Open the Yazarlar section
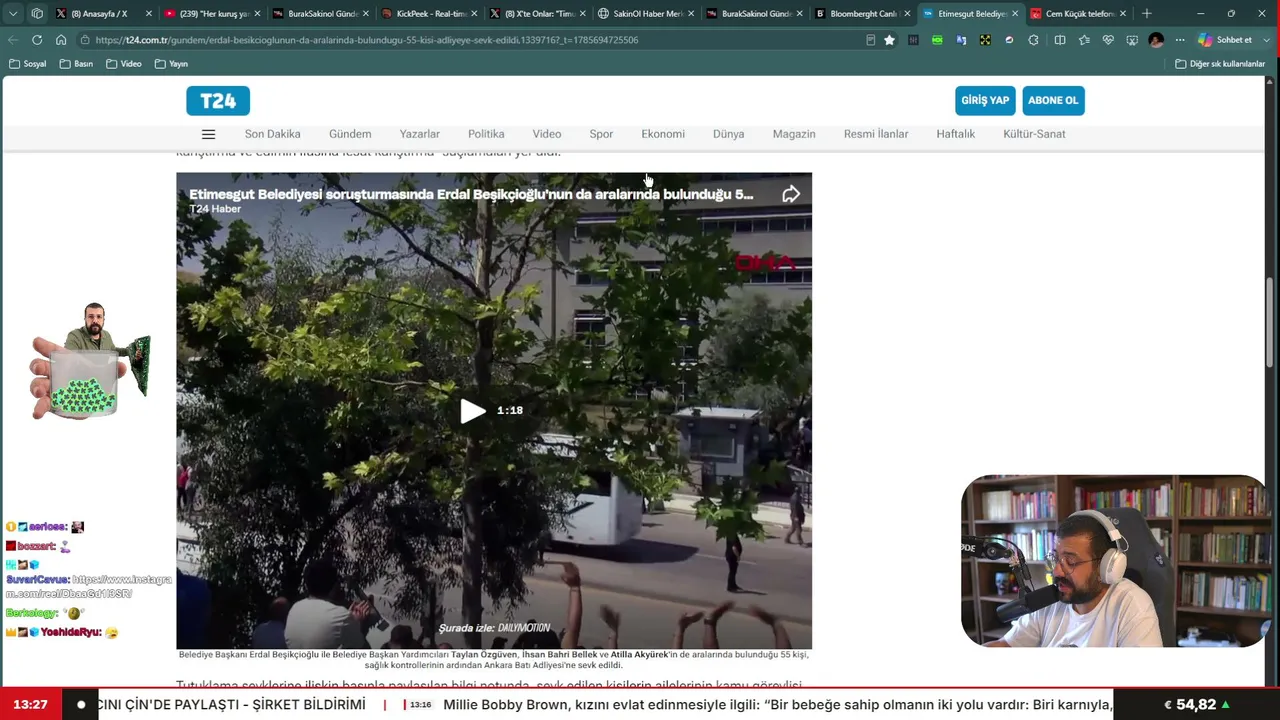The image size is (1280, 720). coord(420,134)
